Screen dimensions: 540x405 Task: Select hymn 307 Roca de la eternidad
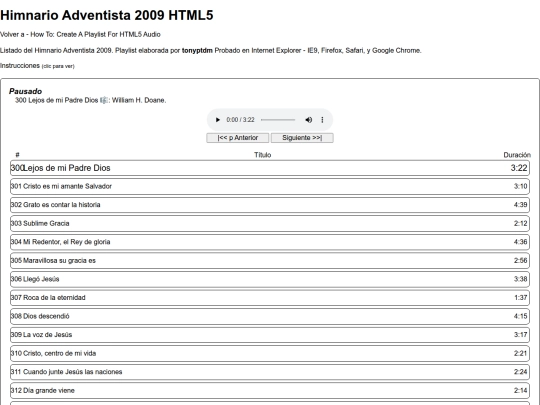270,298
